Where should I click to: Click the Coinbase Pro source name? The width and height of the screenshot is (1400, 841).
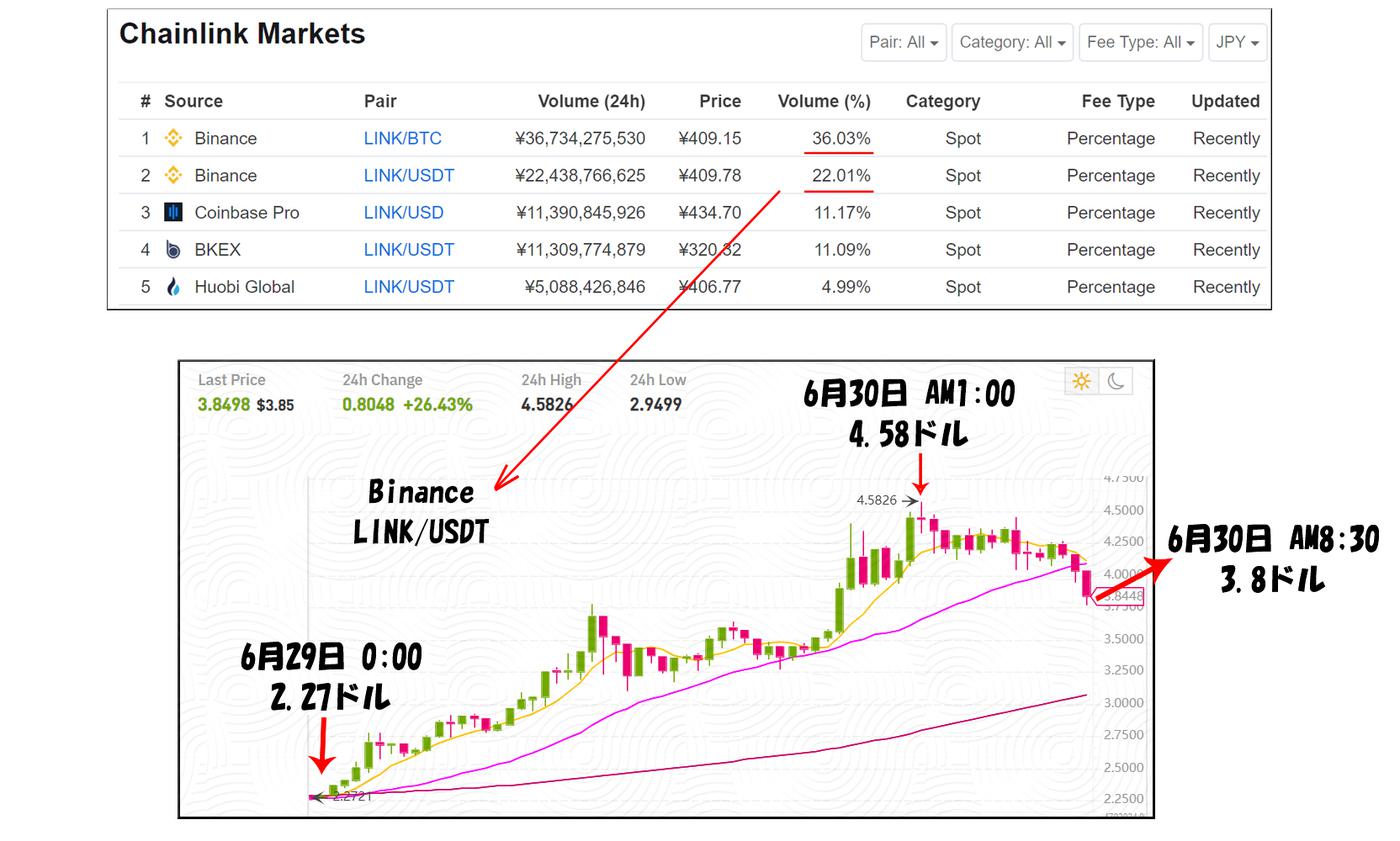247,212
